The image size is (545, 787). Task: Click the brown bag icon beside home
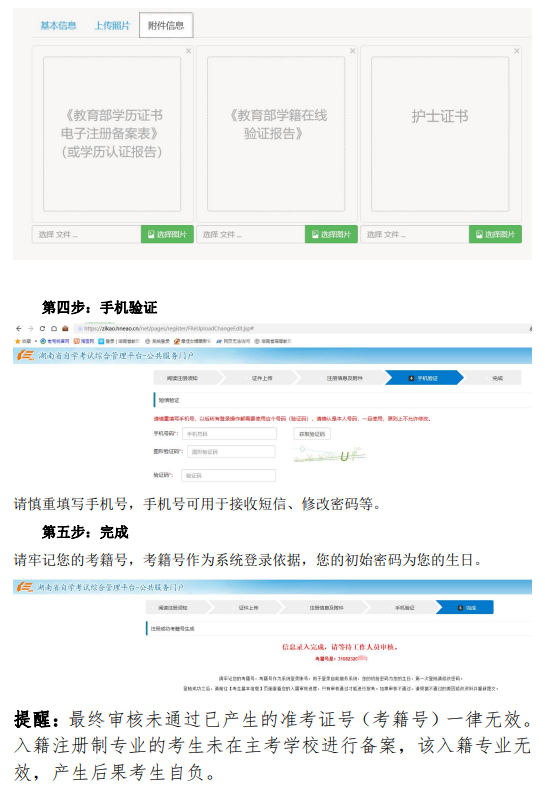(65, 329)
